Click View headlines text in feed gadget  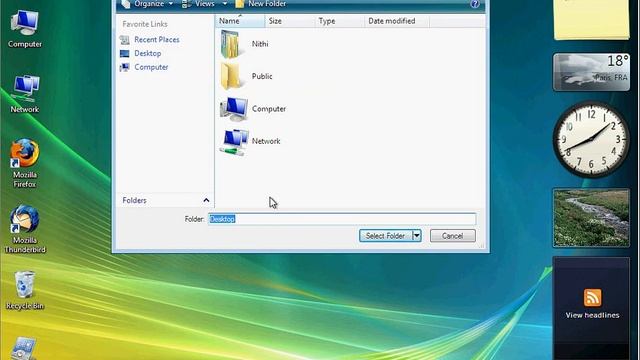pos(592,315)
